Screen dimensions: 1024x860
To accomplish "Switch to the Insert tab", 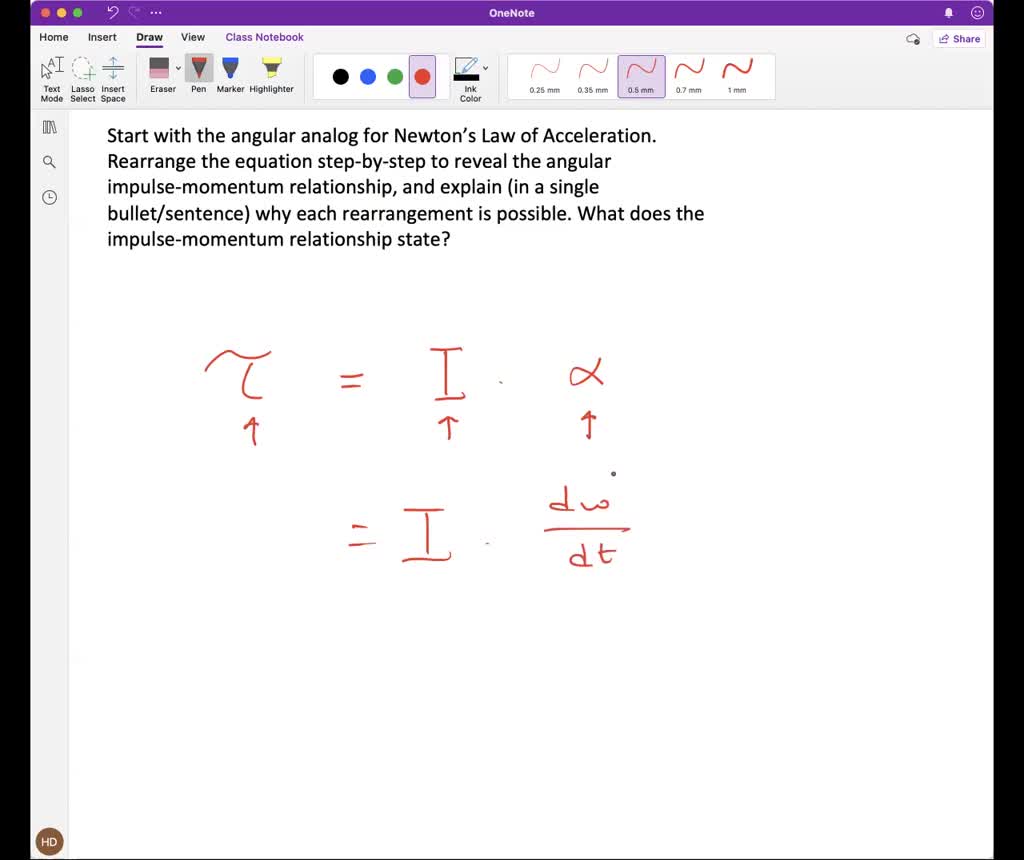I will click(102, 37).
